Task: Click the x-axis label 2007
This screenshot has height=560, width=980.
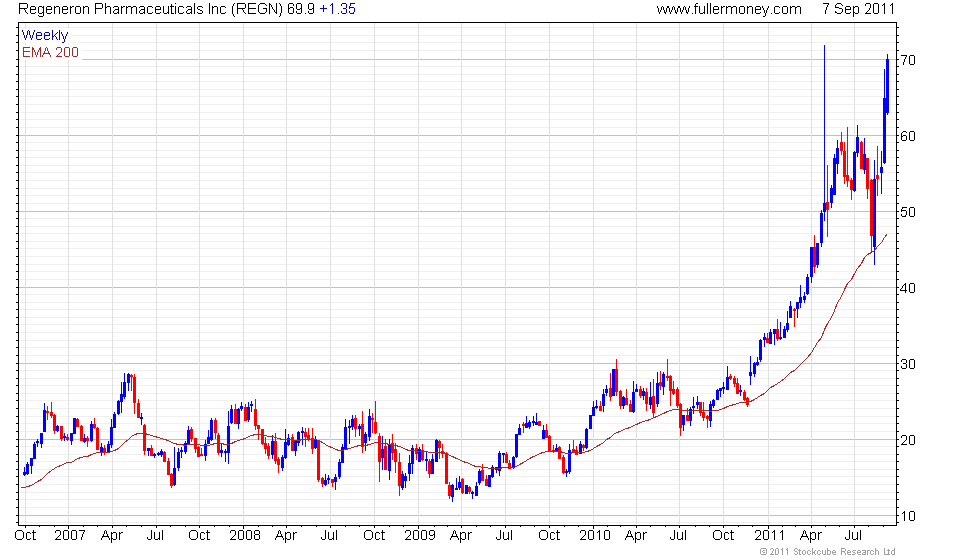Action: click(x=69, y=536)
